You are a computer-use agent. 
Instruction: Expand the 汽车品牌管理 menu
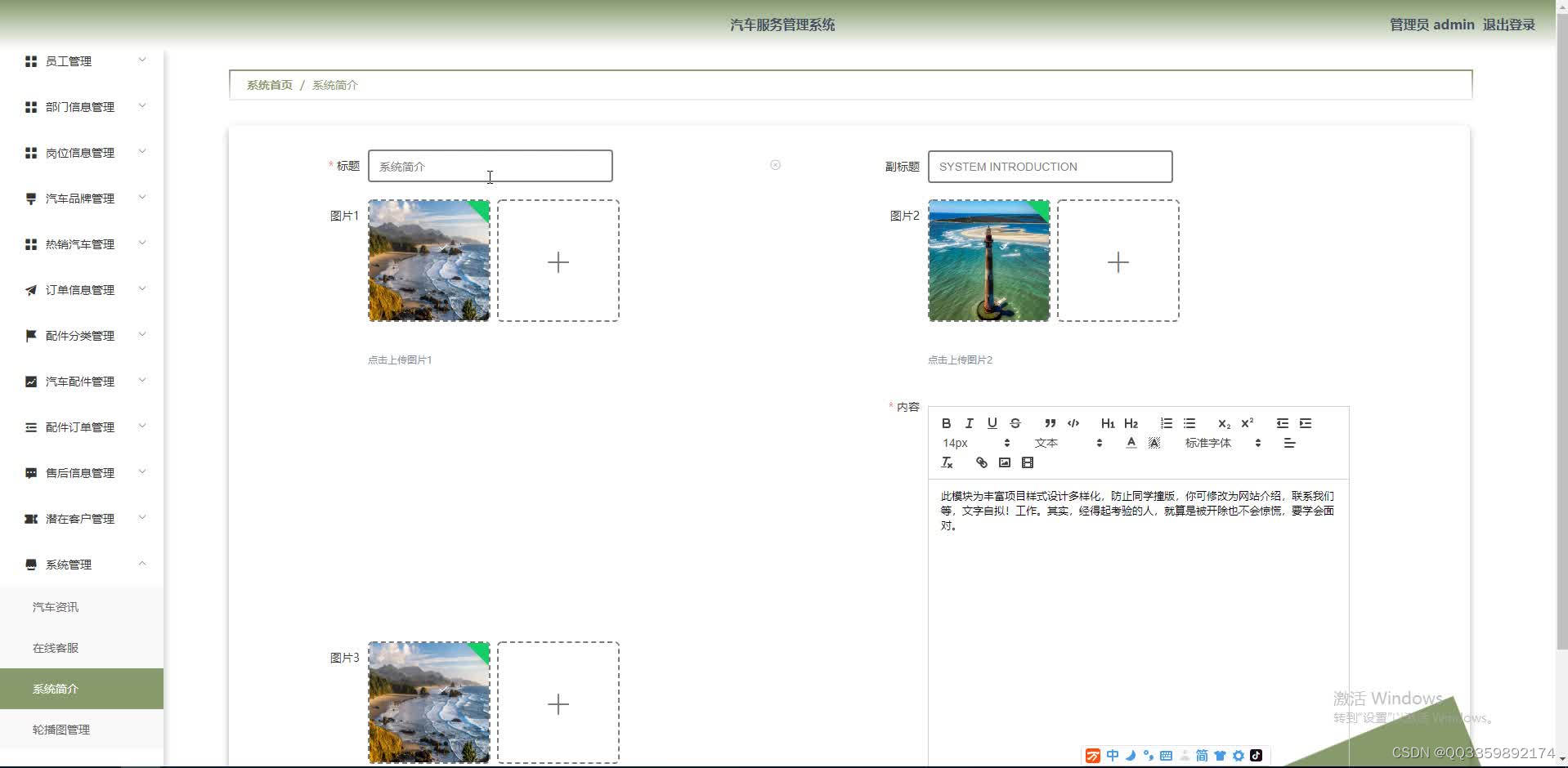point(82,199)
